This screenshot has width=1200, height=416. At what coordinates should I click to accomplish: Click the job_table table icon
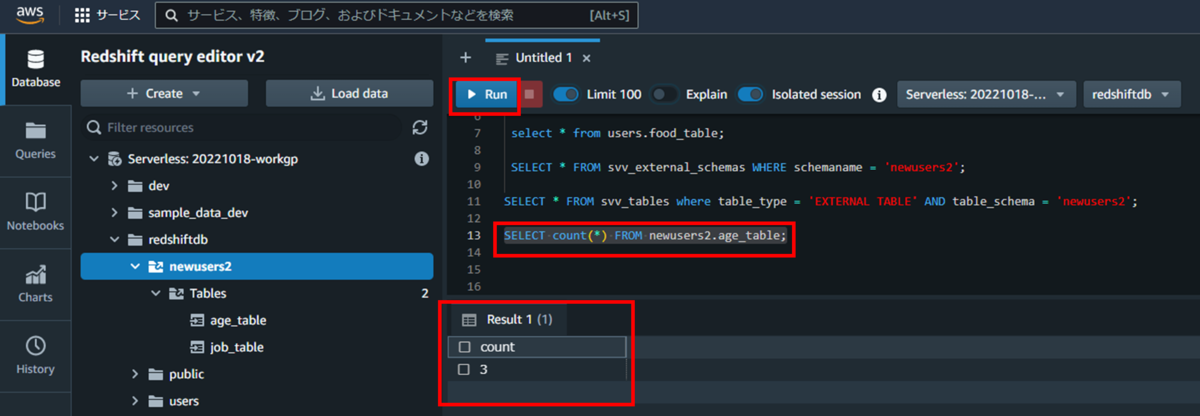click(197, 348)
